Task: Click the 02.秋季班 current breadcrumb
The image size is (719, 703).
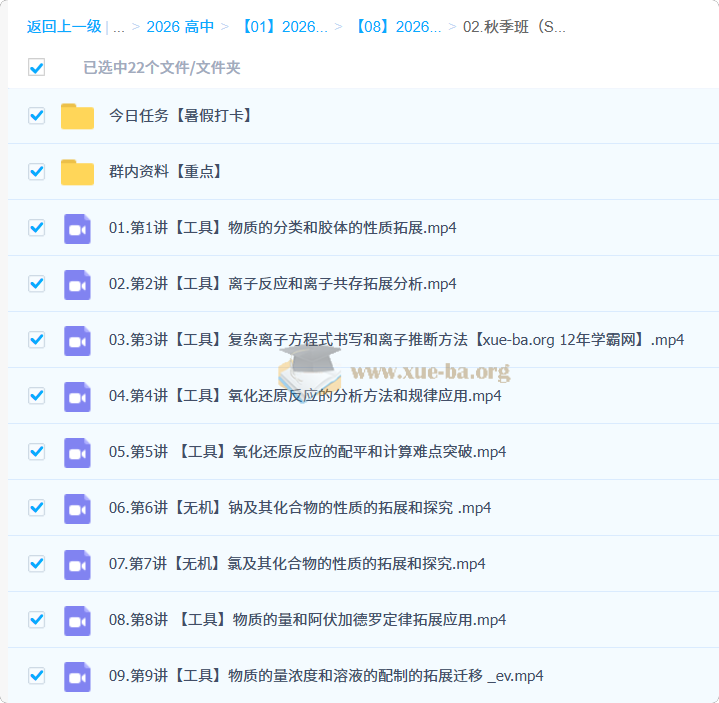Action: (x=514, y=27)
